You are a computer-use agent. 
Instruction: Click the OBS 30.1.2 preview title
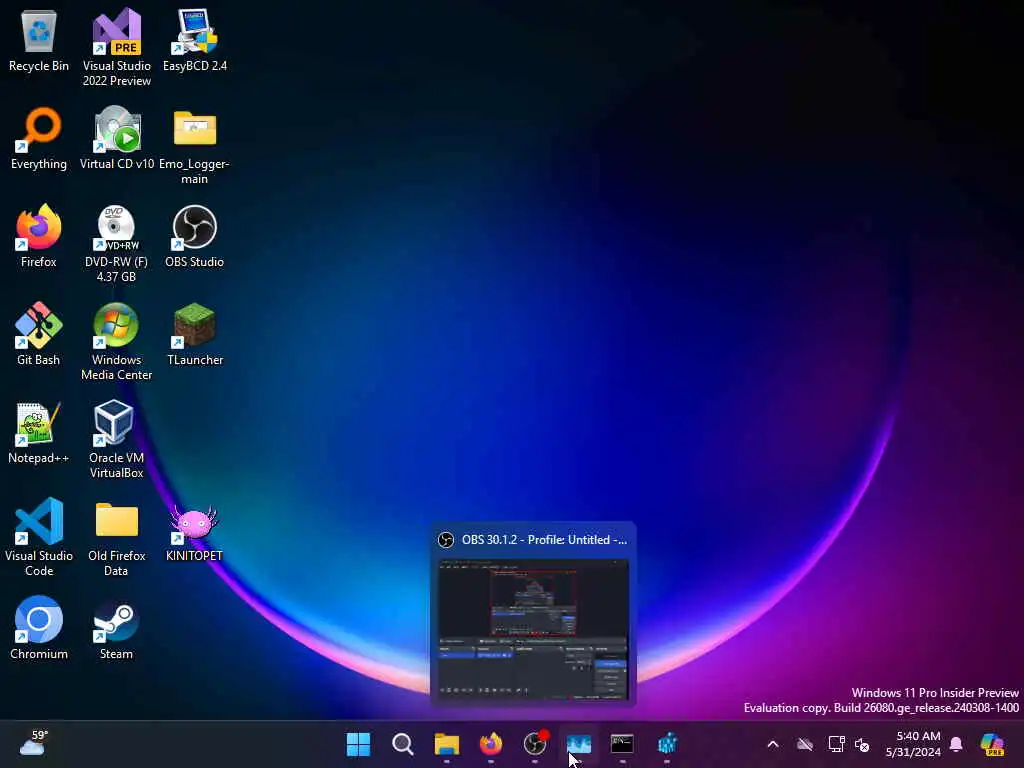(544, 539)
